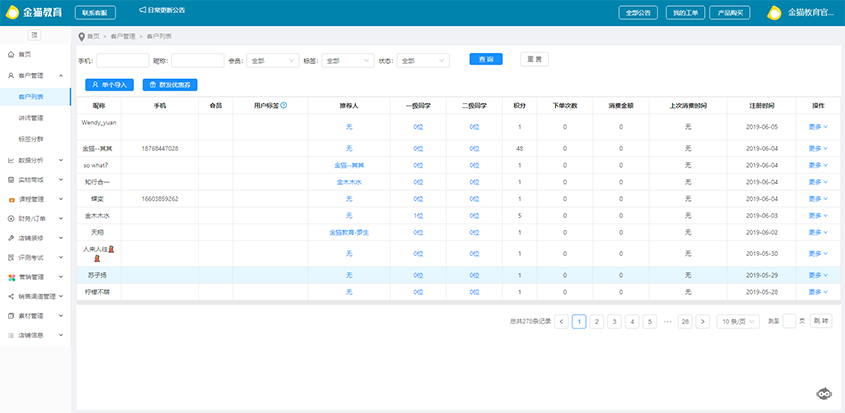Click the blue 查询 button

coord(486,59)
